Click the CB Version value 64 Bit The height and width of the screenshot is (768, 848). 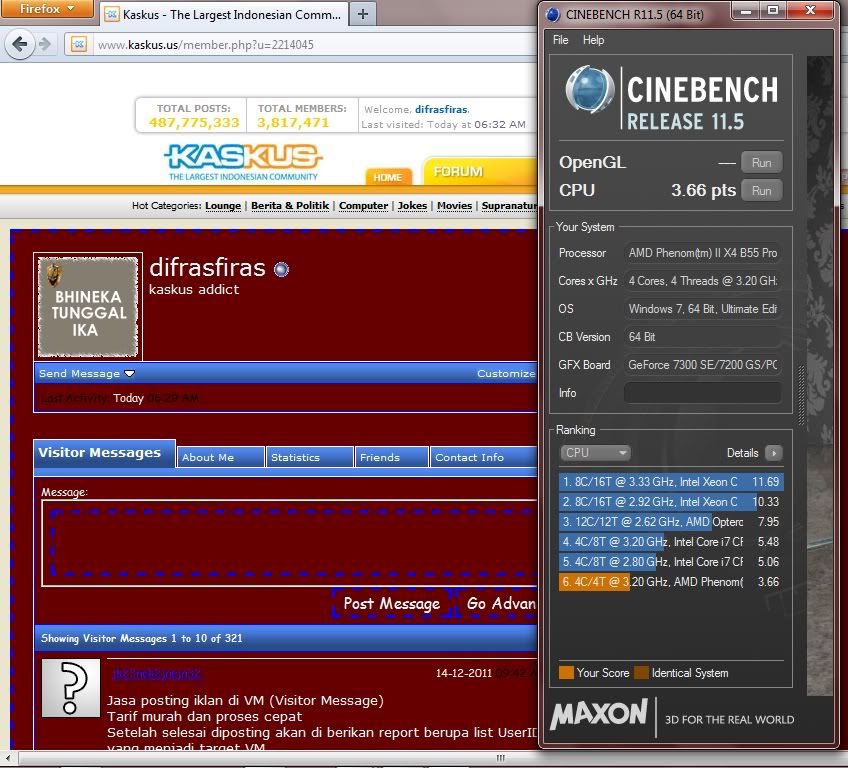pos(703,336)
